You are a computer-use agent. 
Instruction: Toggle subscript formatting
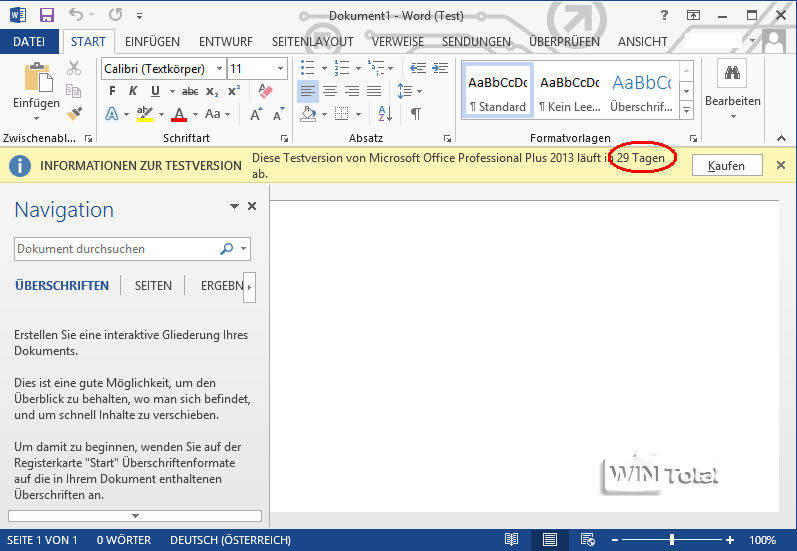tap(212, 91)
